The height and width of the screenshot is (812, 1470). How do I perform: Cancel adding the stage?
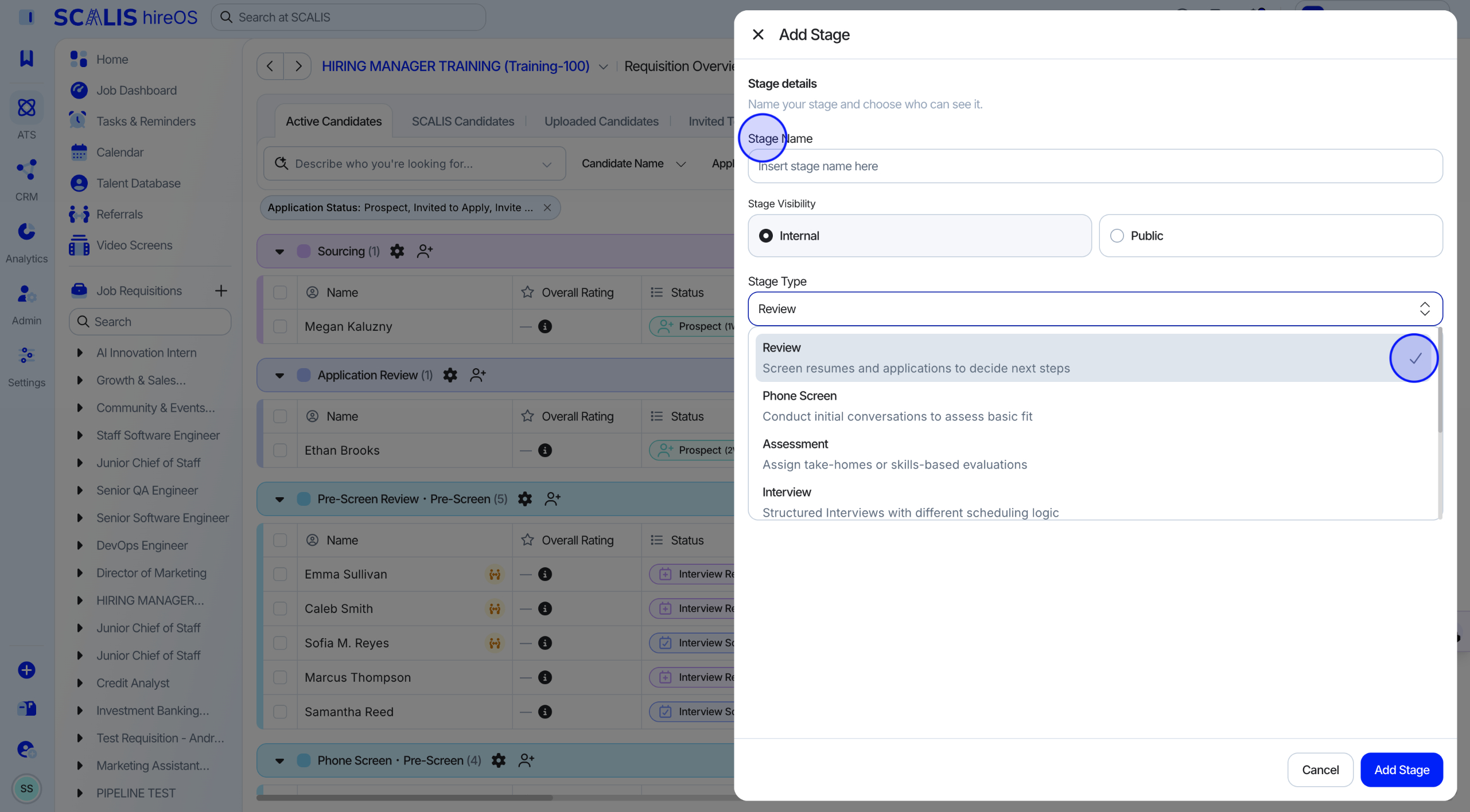click(1320, 770)
